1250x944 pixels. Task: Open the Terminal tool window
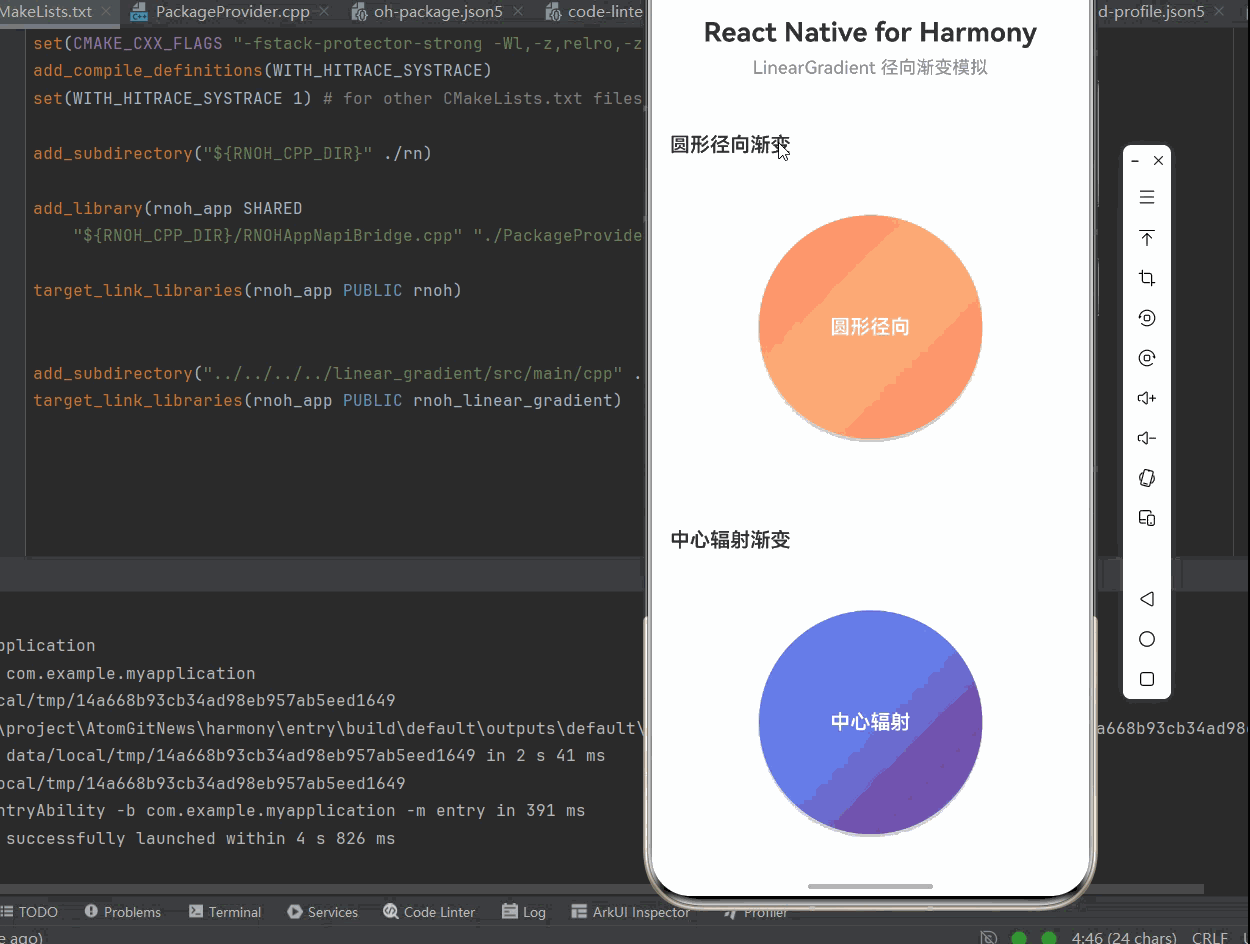(x=225, y=912)
